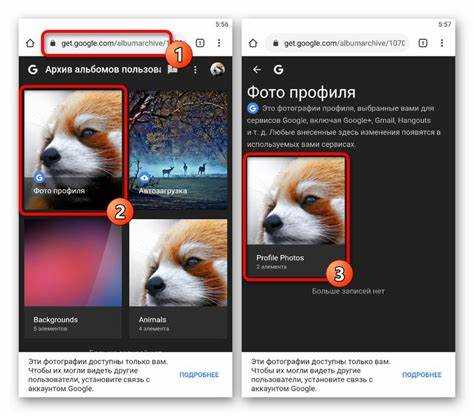
Task: Open the Фото профиля album
Action: tap(73, 150)
